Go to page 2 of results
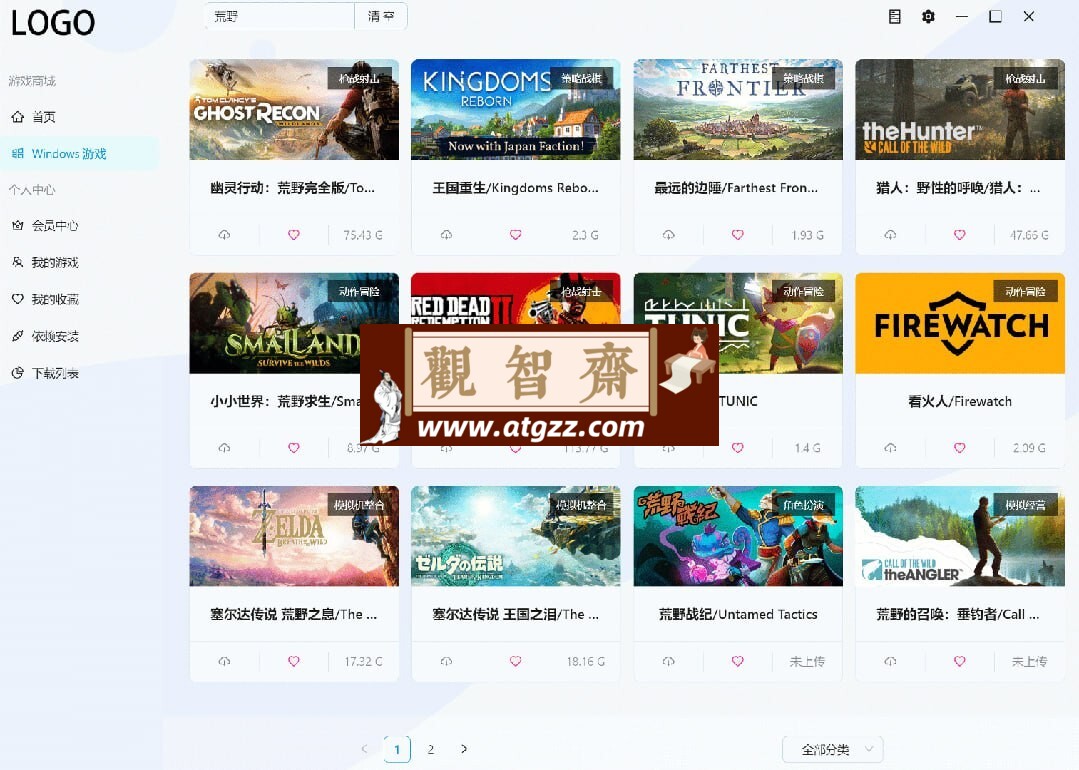 coord(431,749)
